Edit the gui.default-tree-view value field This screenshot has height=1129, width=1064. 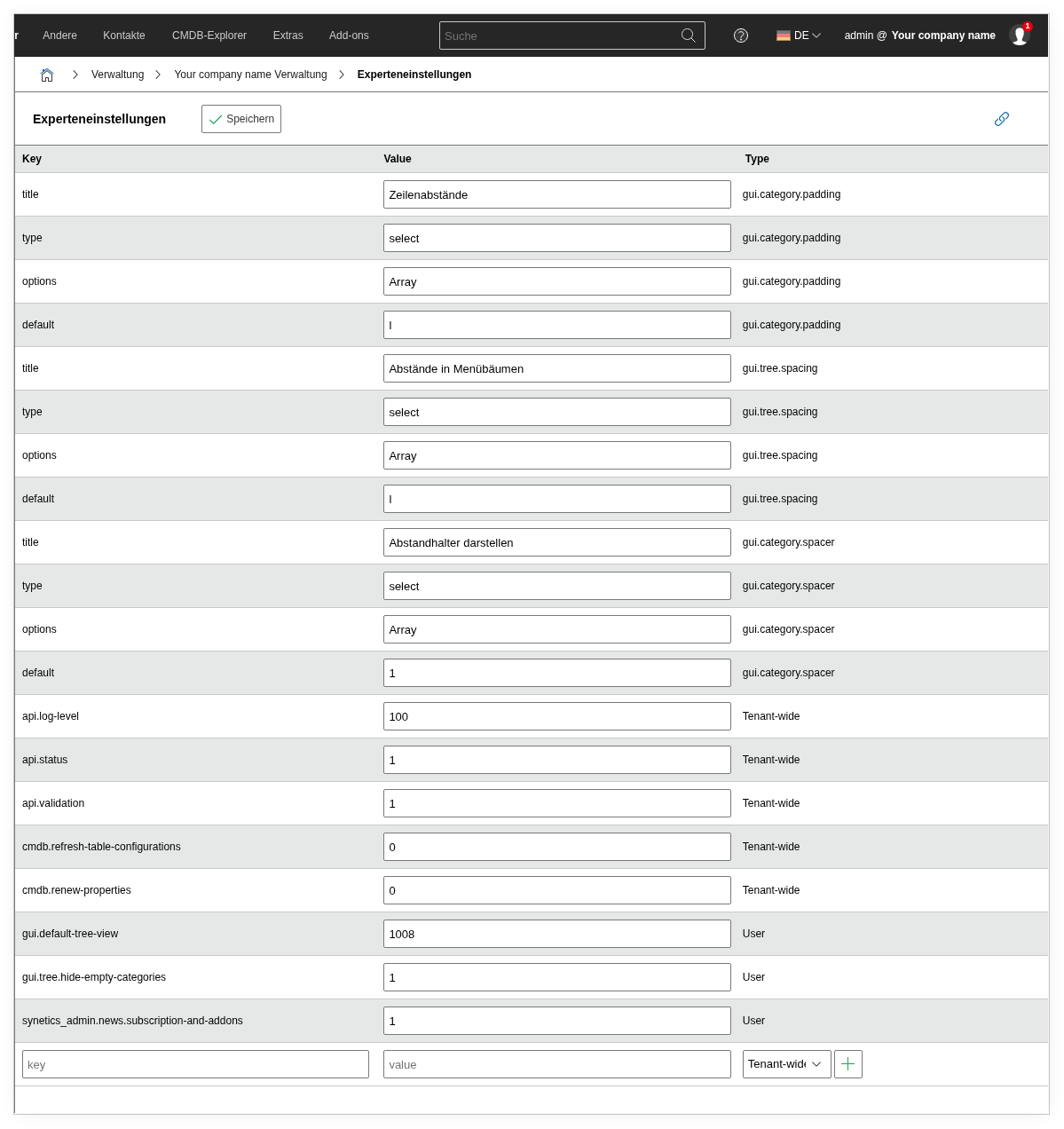[x=556, y=934]
